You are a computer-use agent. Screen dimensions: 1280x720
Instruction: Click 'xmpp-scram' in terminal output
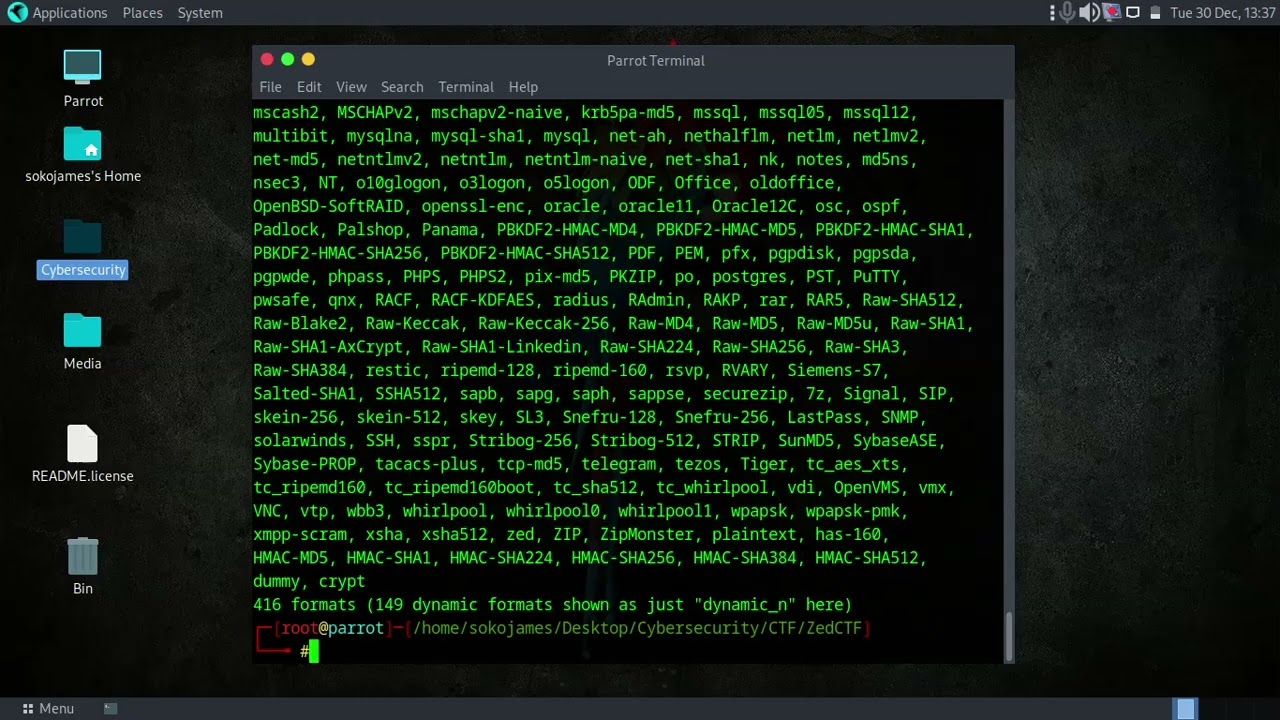[300, 534]
